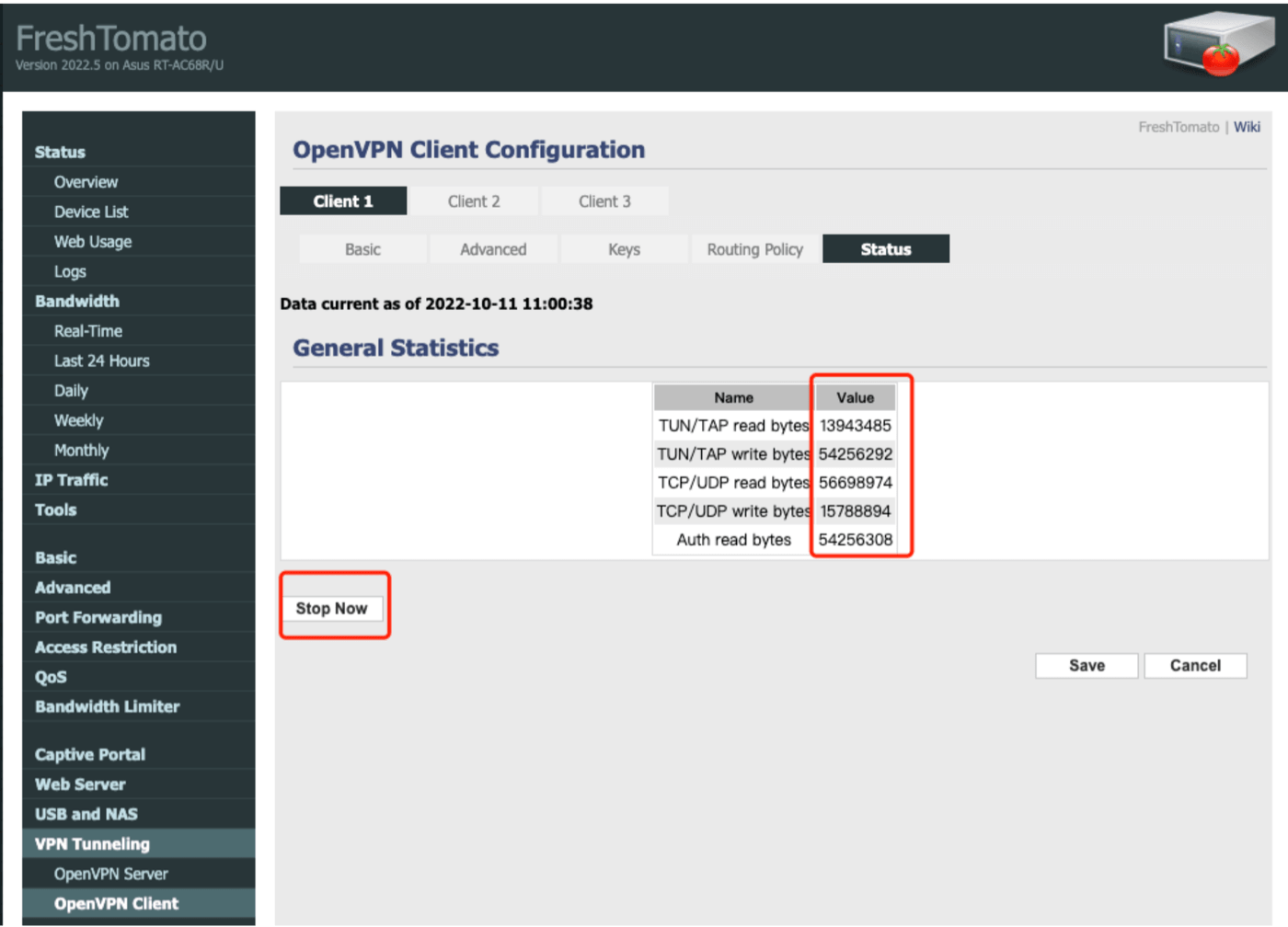Open the Routing Policy tab
This screenshot has height=927, width=1288.
point(754,249)
